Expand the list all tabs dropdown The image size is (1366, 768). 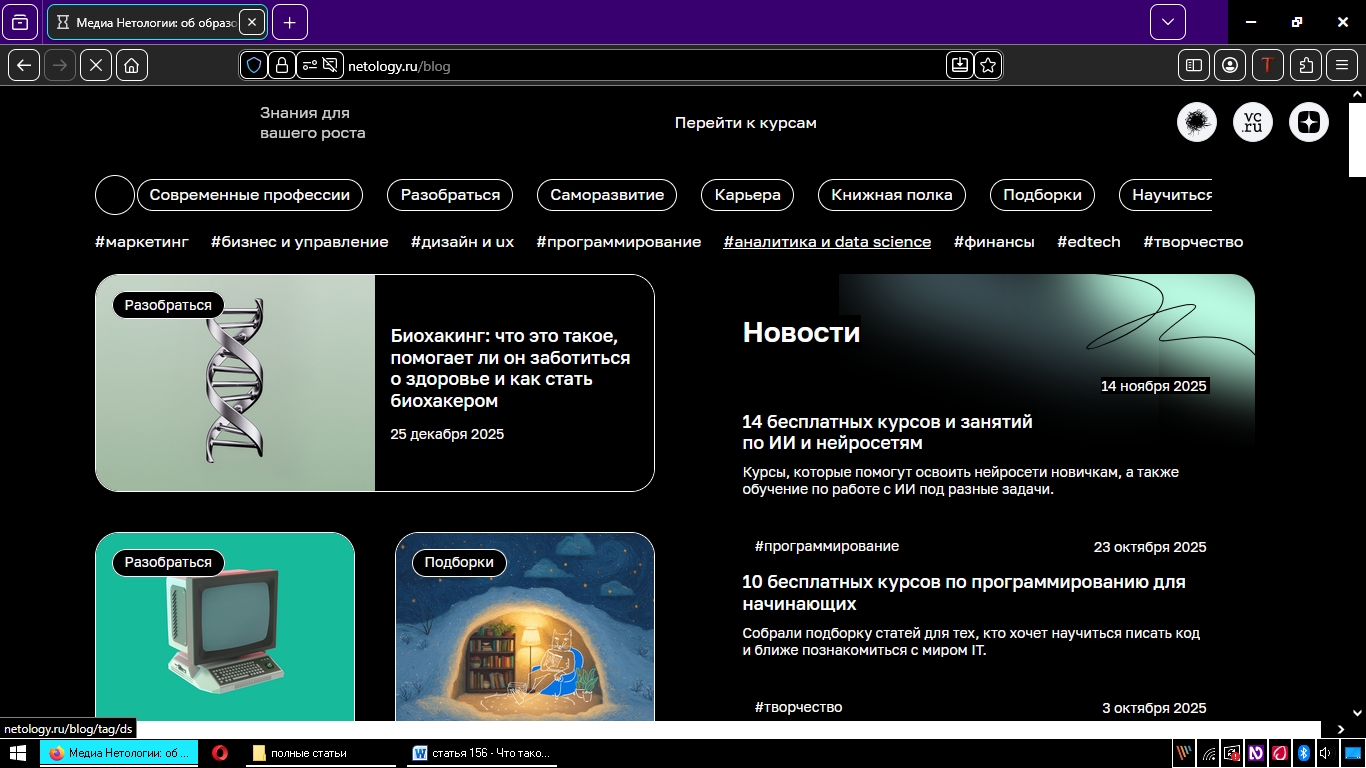[1167, 22]
